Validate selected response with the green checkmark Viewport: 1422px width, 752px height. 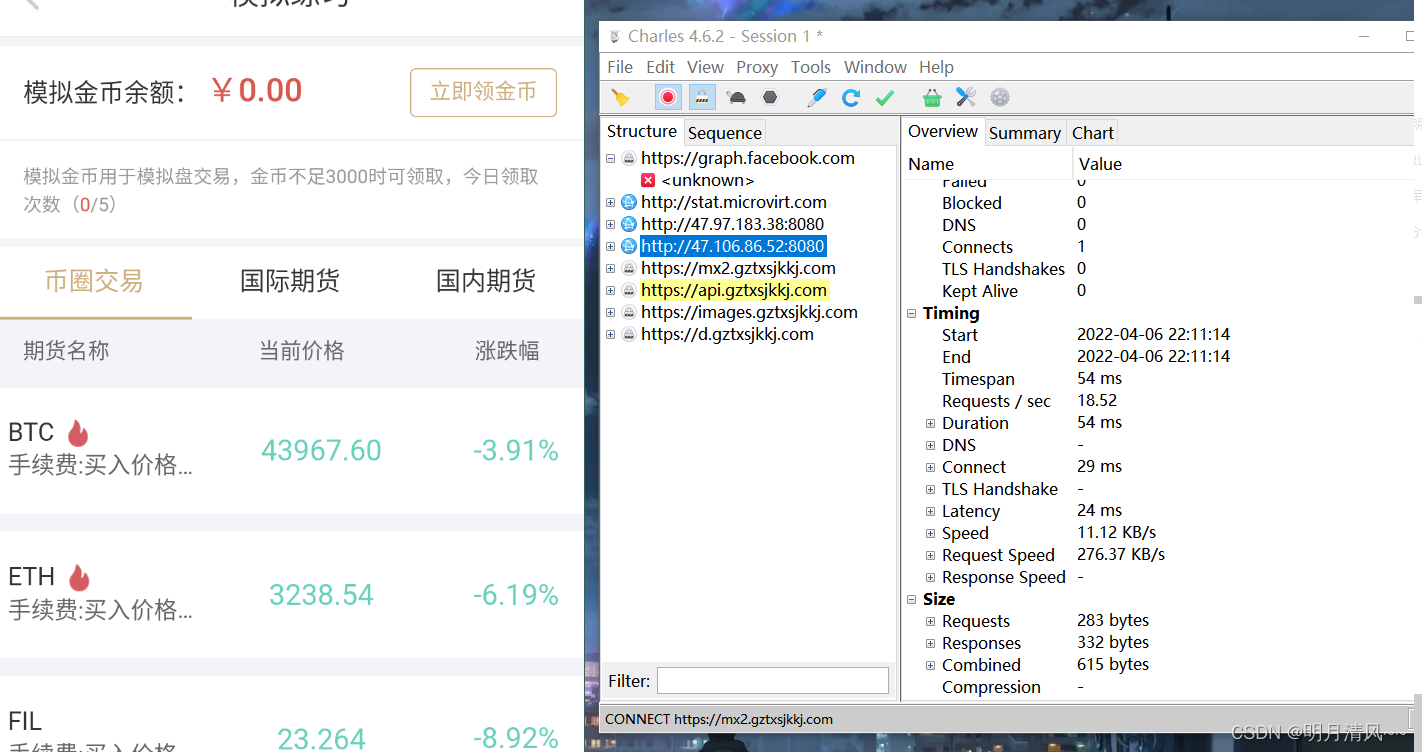[884, 97]
